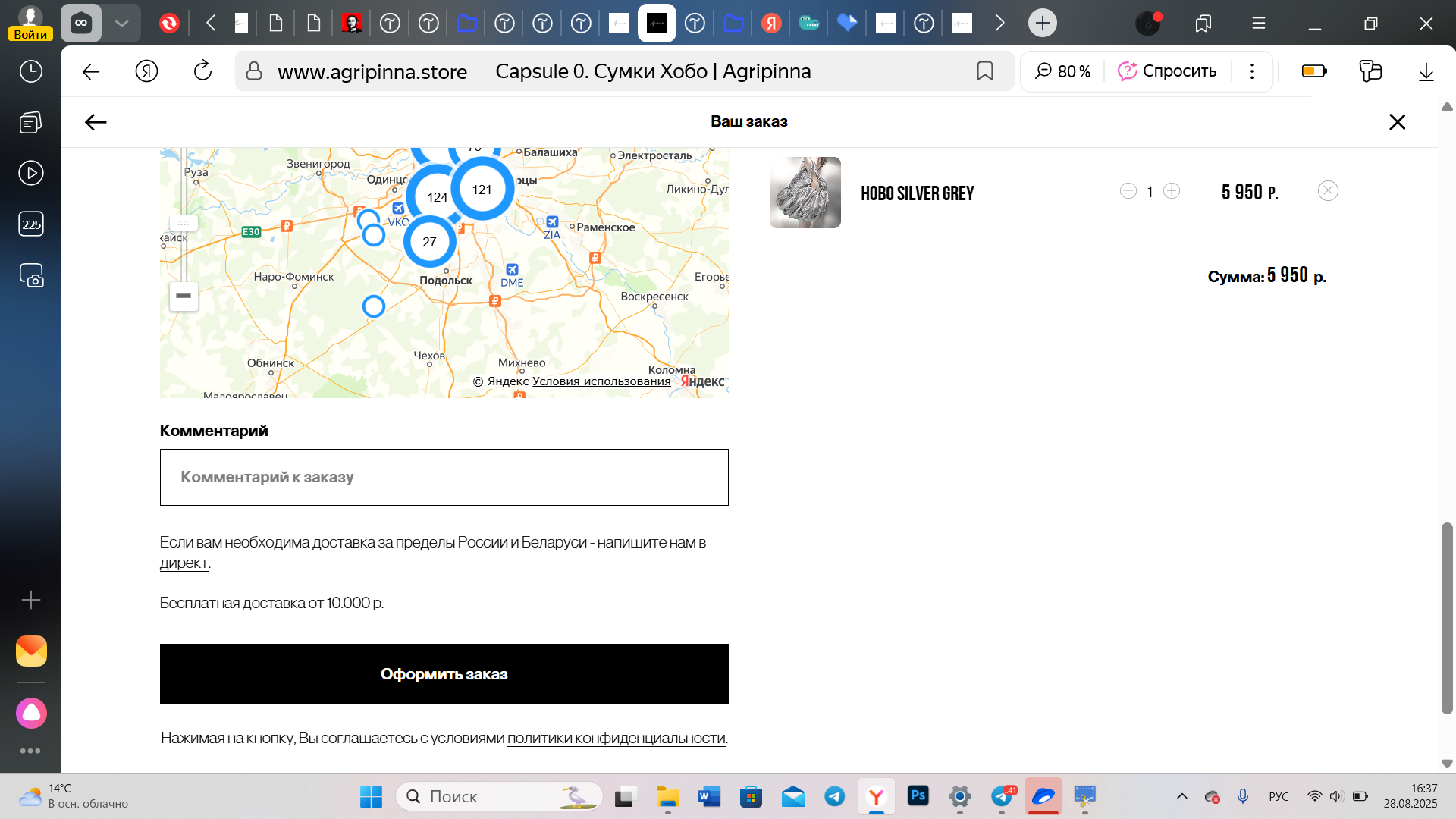
Task: Open the HOBO SILVER GREY product thumbnail
Action: [x=805, y=193]
